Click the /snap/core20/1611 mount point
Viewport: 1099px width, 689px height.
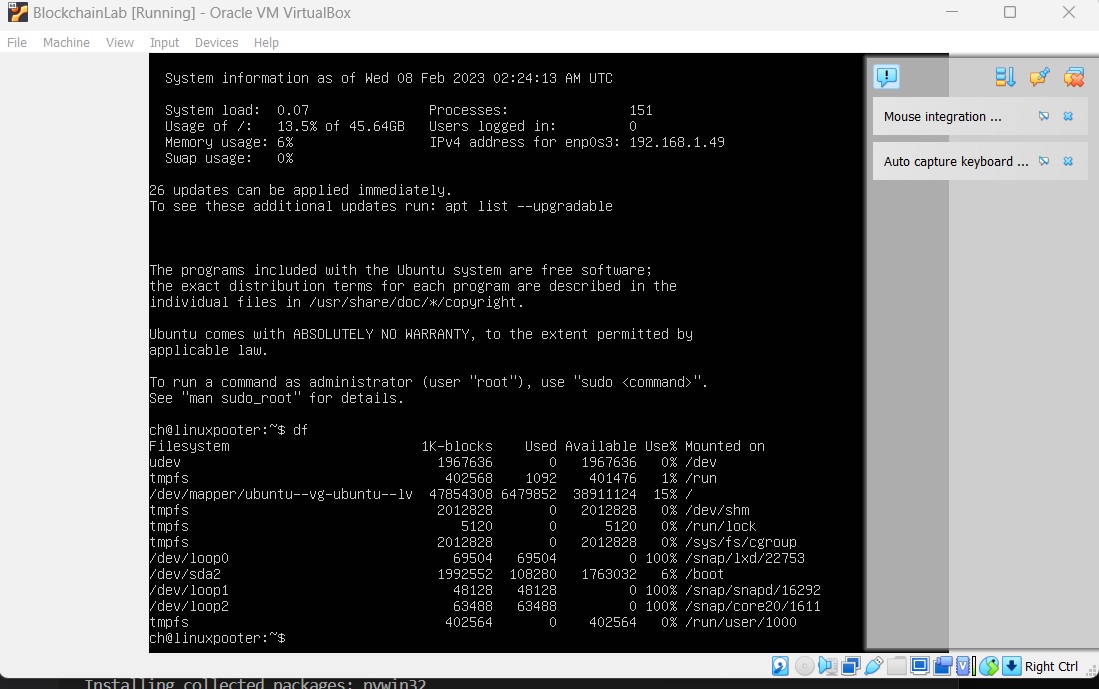(x=753, y=606)
